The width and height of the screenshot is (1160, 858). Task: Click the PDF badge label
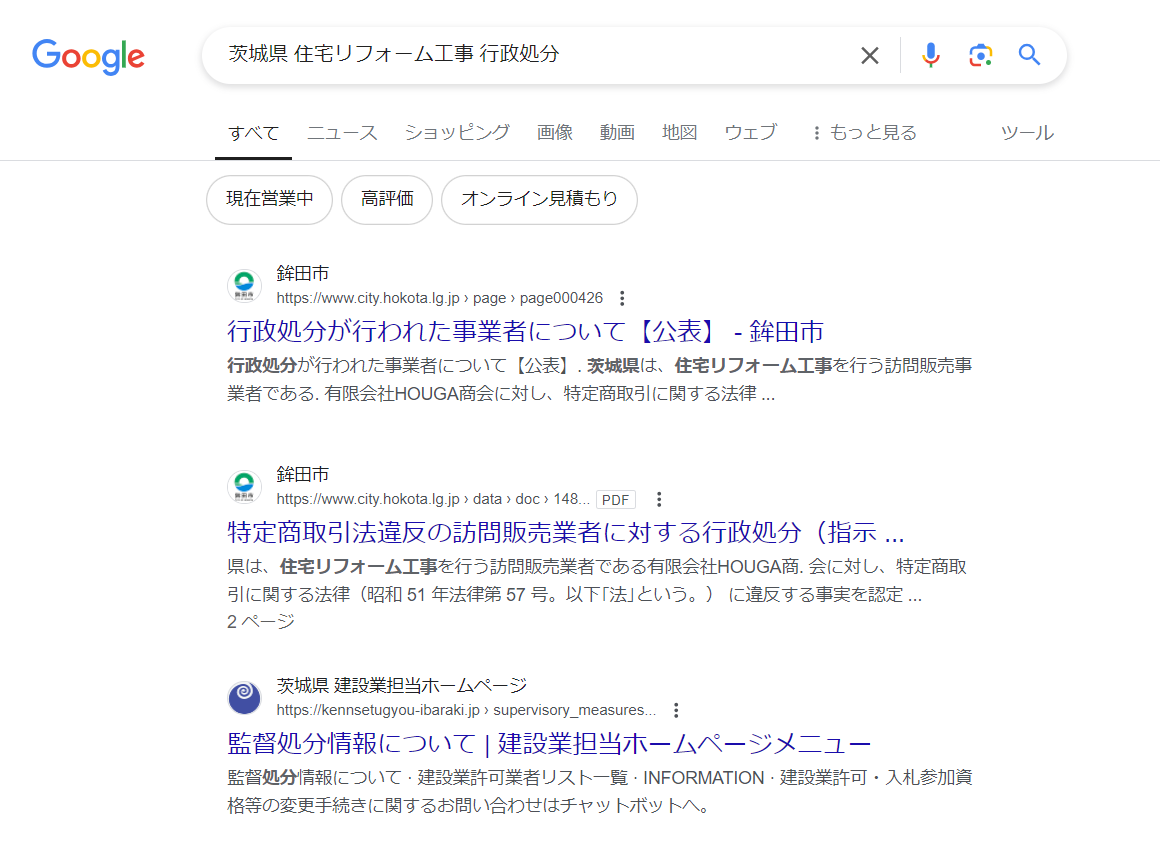pyautogui.click(x=616, y=500)
